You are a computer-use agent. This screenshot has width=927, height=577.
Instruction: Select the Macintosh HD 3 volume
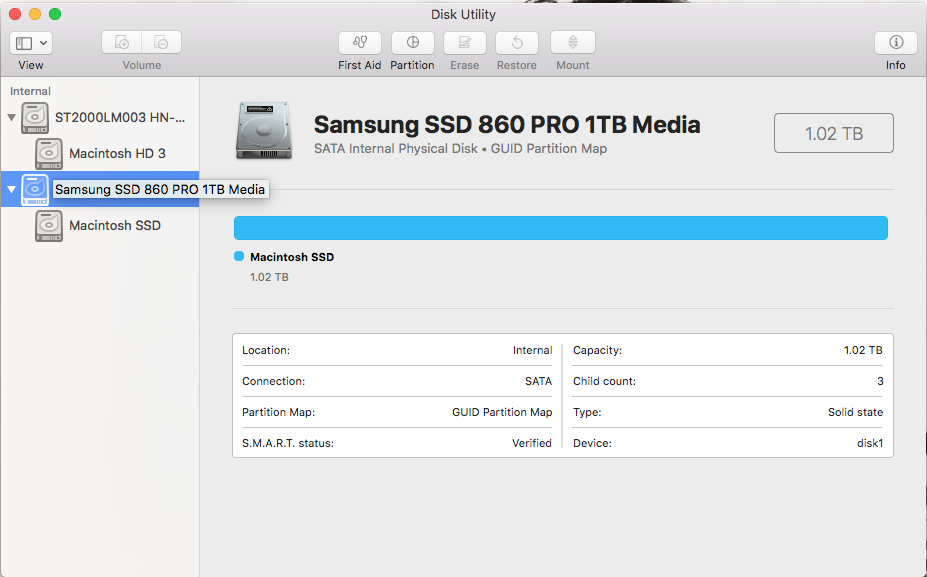100,153
